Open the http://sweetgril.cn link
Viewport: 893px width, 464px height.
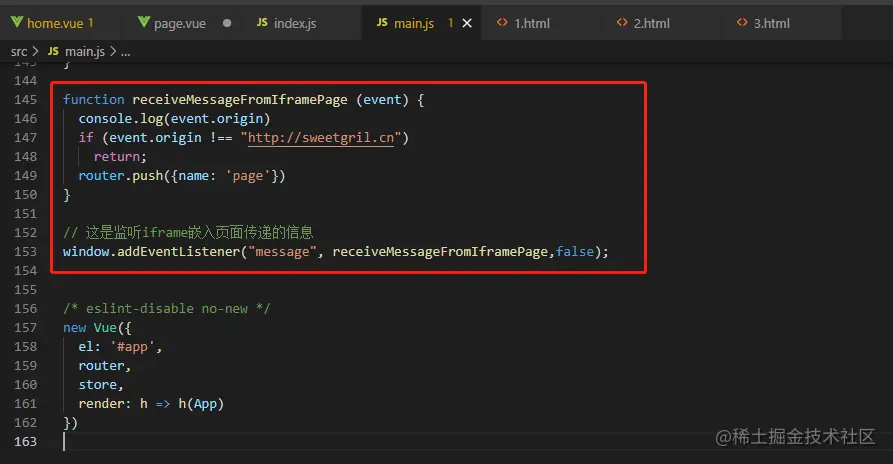321,138
